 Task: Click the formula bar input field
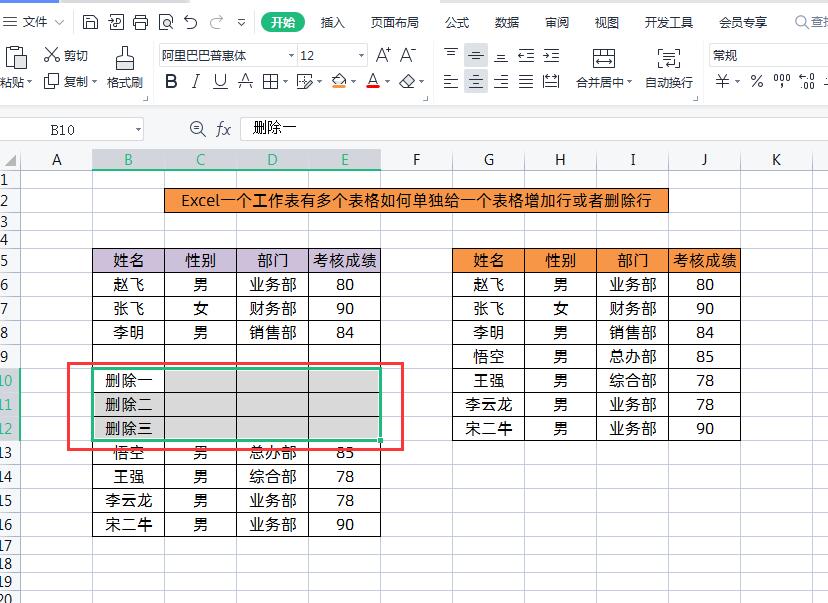pyautogui.click(x=533, y=129)
